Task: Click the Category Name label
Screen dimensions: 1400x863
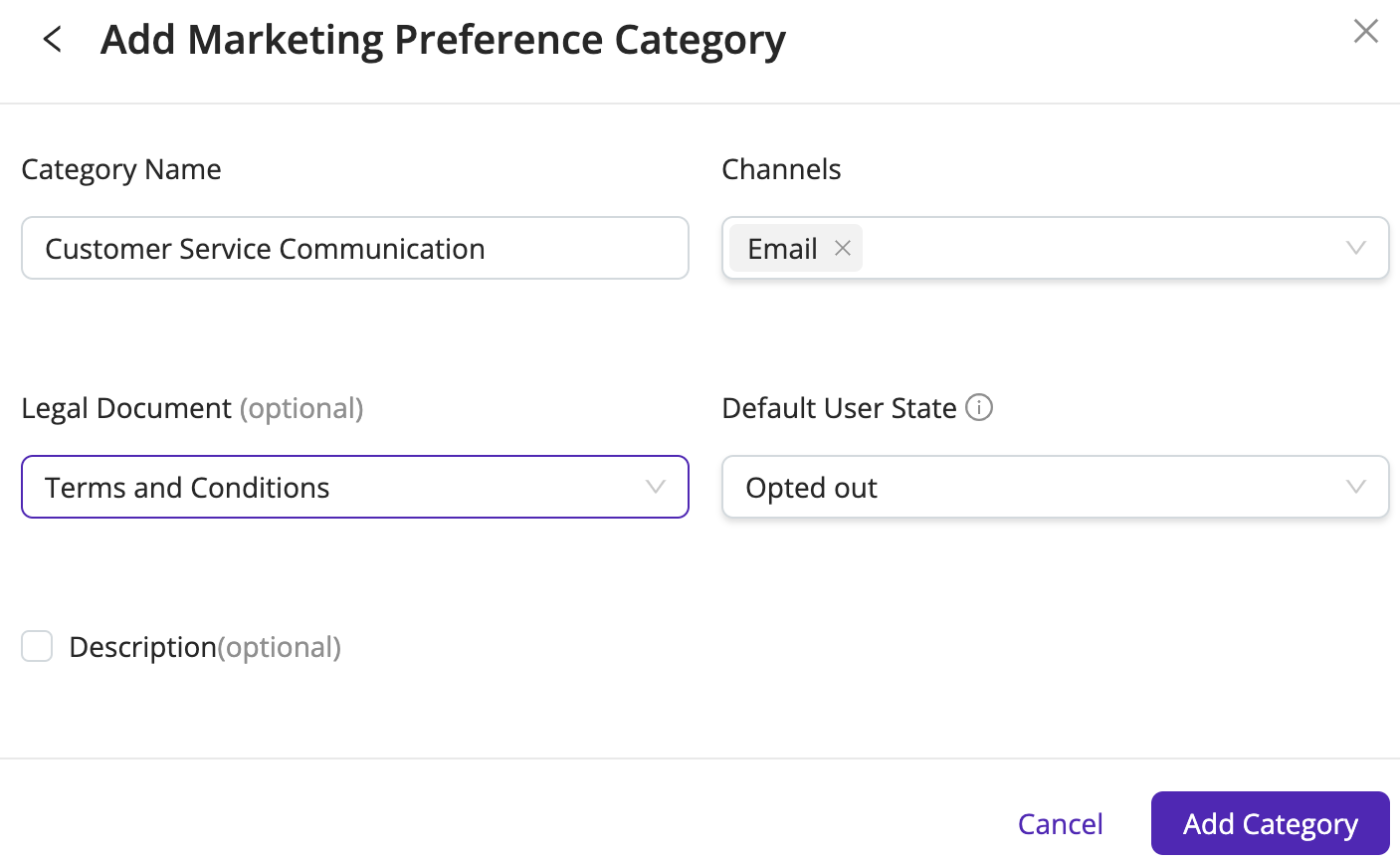Action: click(121, 169)
